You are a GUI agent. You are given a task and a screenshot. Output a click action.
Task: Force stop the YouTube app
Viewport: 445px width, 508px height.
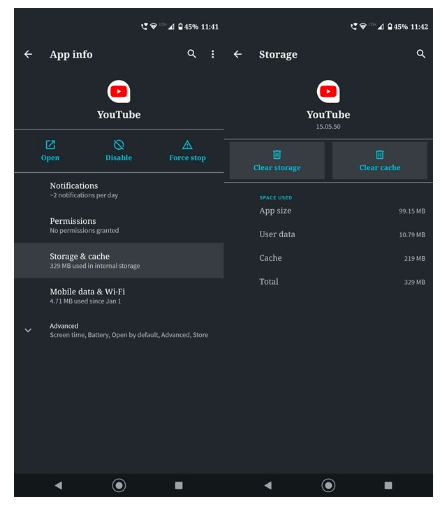tap(187, 151)
